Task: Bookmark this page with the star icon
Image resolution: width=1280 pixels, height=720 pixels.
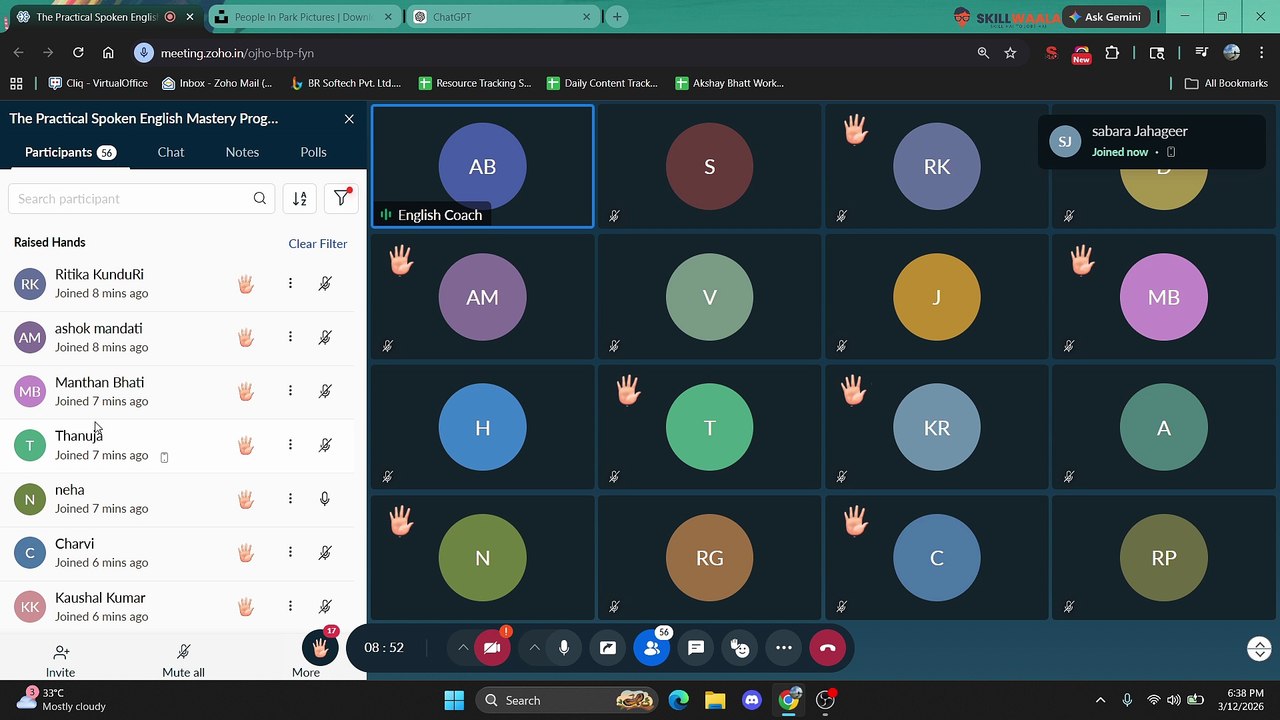Action: pyautogui.click(x=1010, y=53)
